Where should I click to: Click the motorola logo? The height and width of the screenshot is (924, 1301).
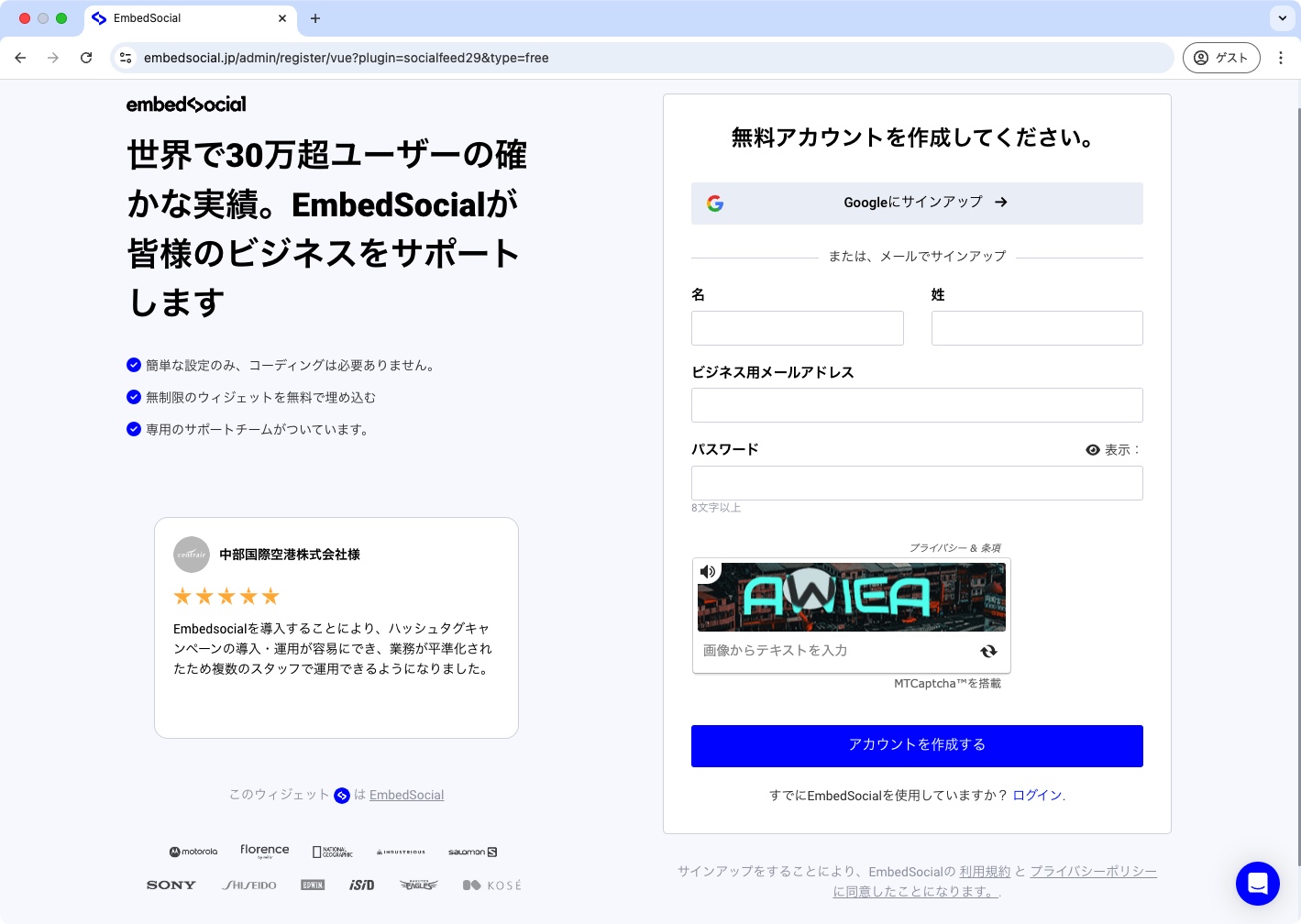point(193,852)
